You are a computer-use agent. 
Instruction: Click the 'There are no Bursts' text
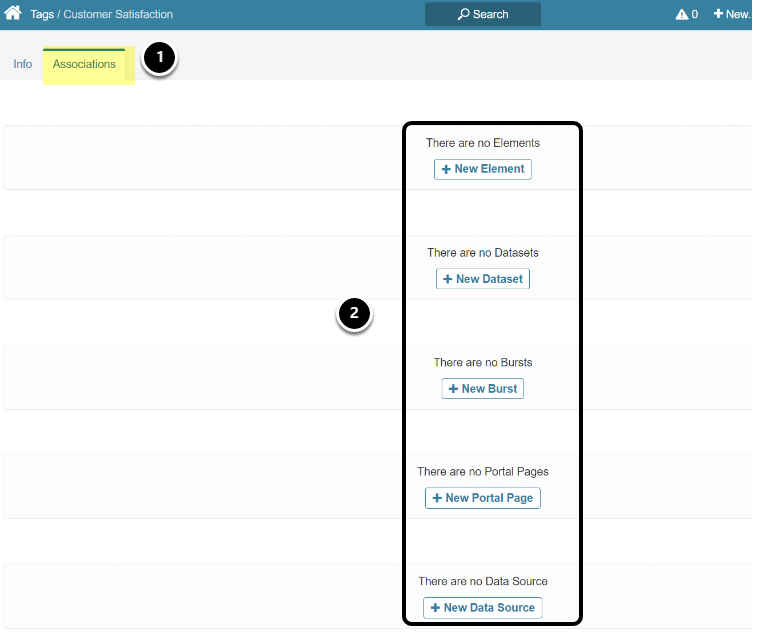click(482, 363)
